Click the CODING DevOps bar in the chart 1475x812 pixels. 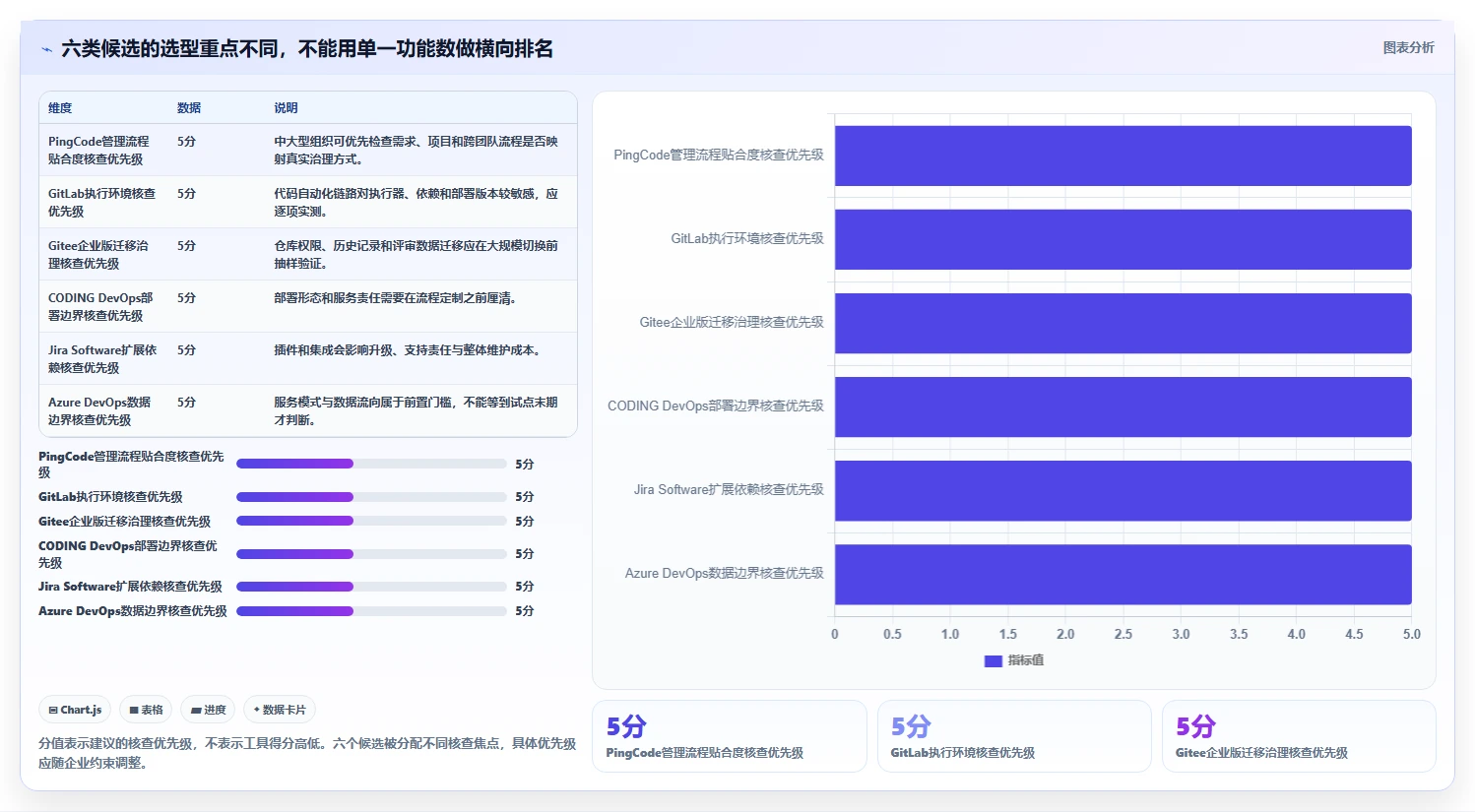tap(1122, 406)
